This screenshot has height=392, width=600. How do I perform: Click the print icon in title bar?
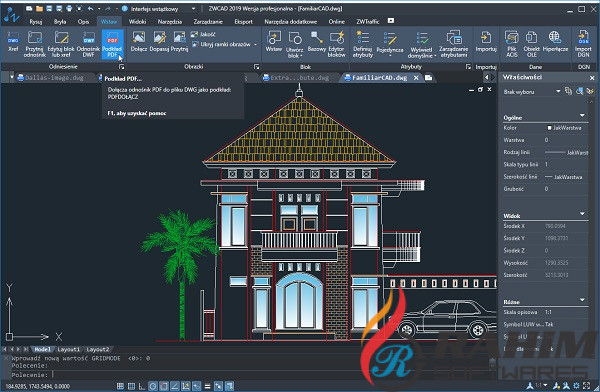69,8
